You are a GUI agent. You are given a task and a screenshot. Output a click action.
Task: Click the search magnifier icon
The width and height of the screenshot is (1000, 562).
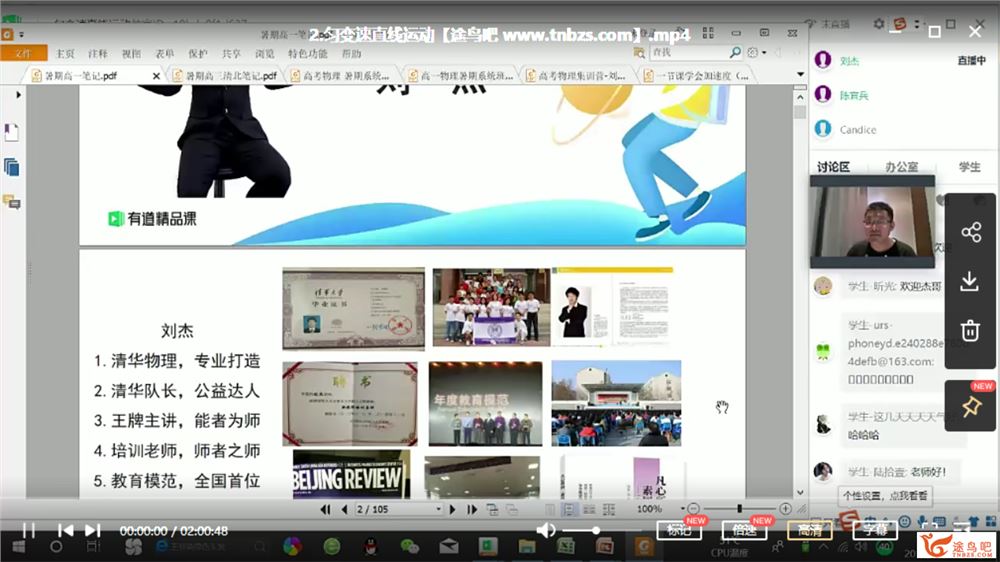[x=735, y=52]
